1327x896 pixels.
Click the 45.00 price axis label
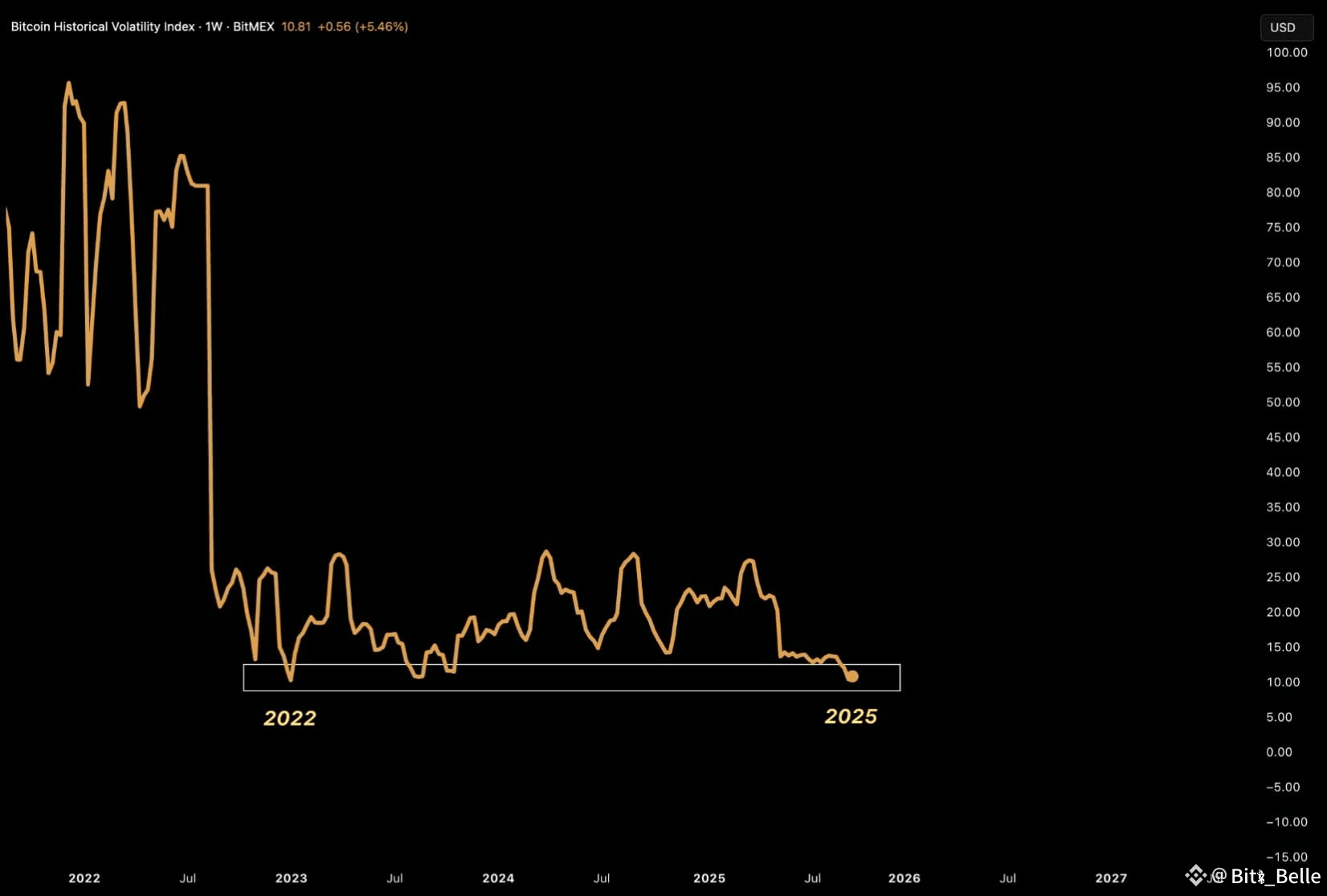(x=1283, y=437)
